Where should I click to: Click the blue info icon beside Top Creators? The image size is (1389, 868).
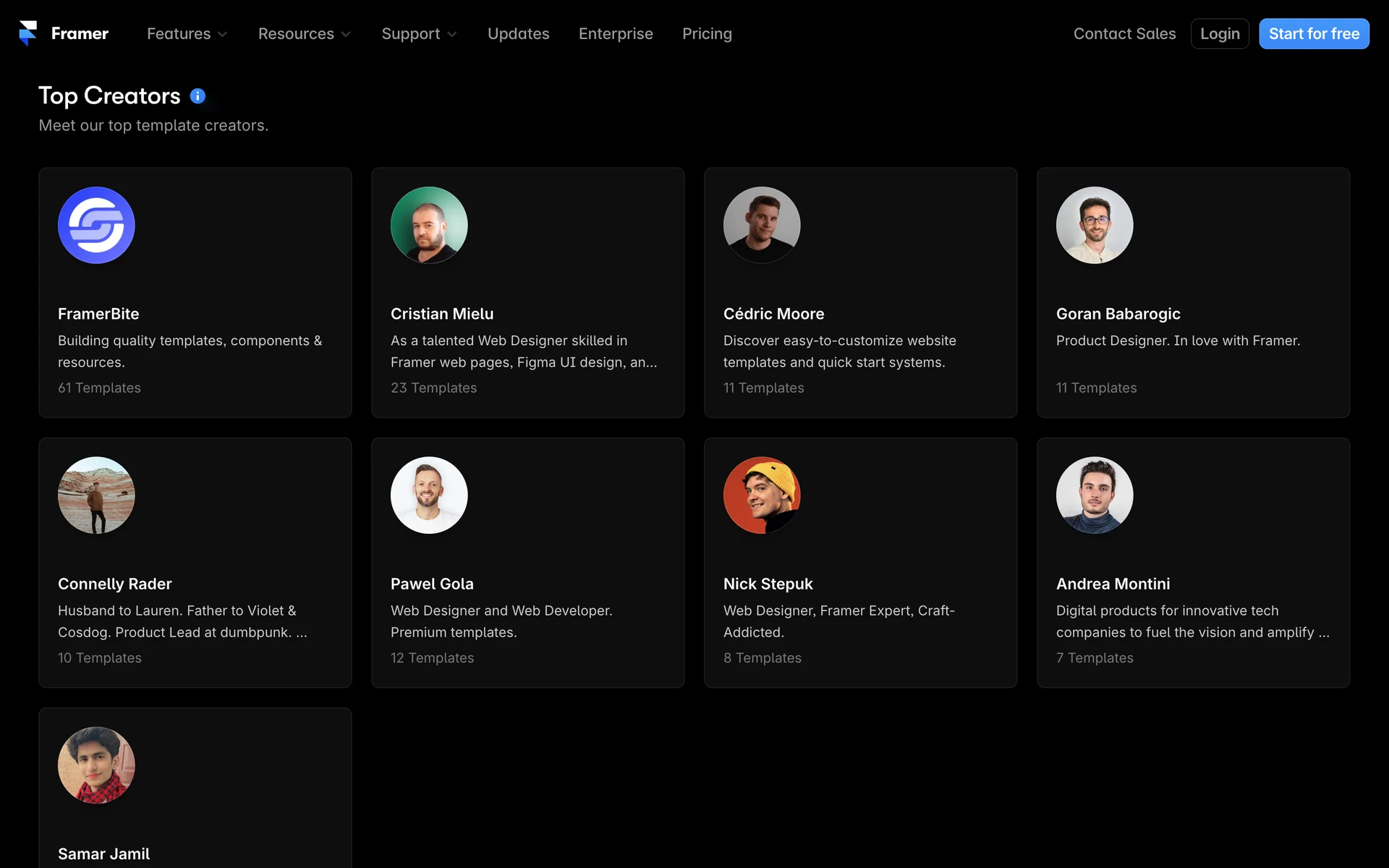197,96
